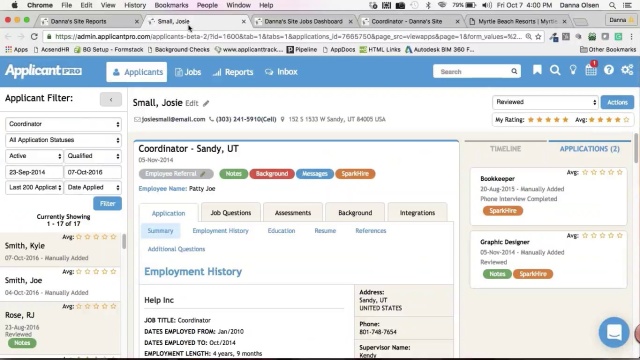Open the Wi-Fi status menu icon

coord(442,5)
